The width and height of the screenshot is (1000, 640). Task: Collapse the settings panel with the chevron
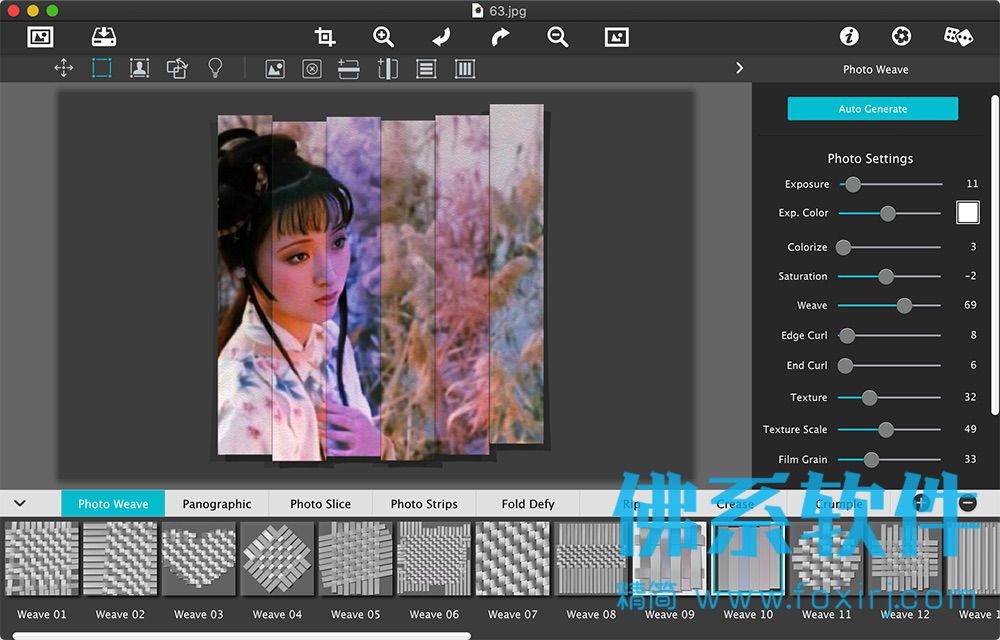(739, 68)
